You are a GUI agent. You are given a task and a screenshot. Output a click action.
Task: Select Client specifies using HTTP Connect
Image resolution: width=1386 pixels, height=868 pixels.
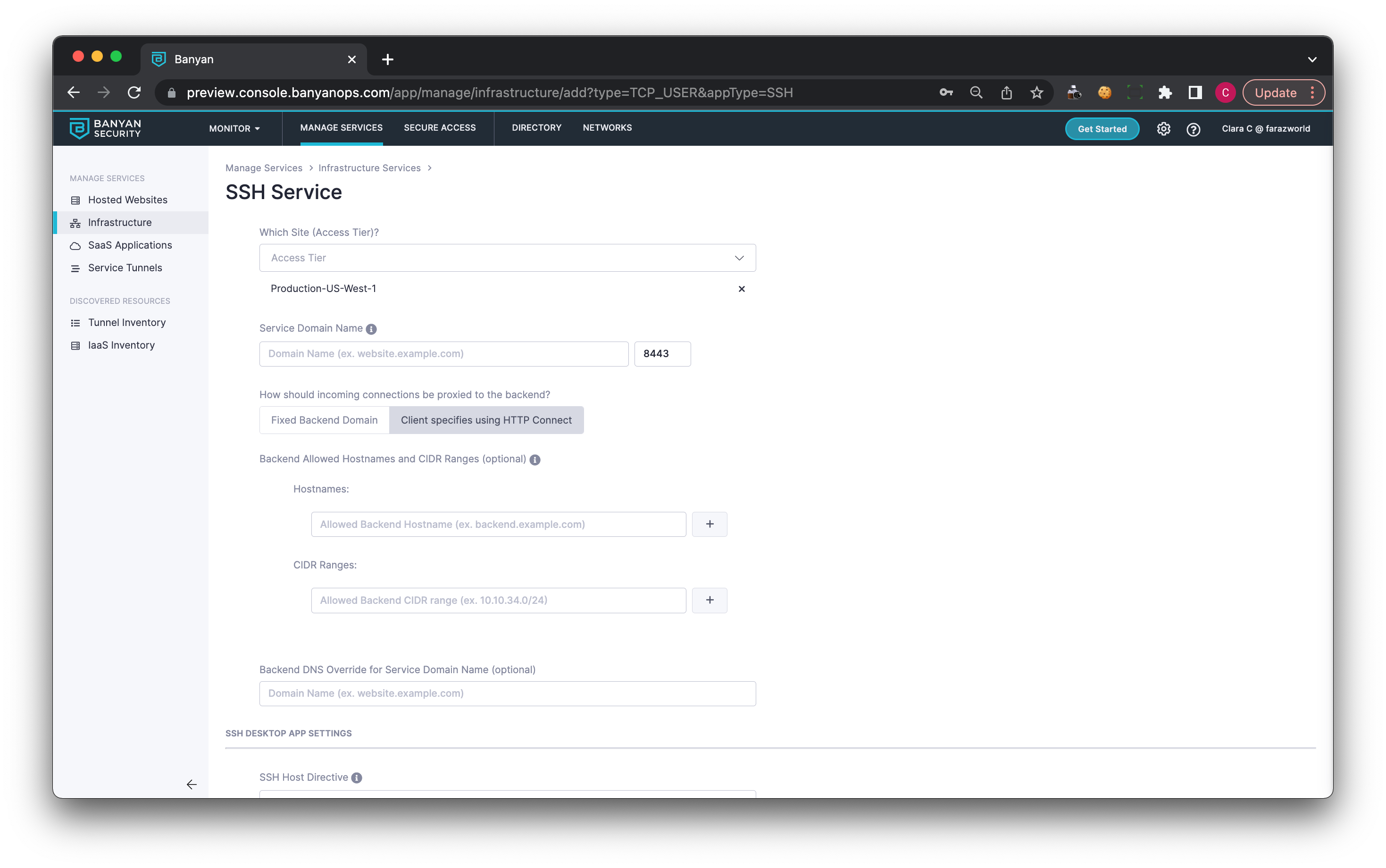coord(486,420)
